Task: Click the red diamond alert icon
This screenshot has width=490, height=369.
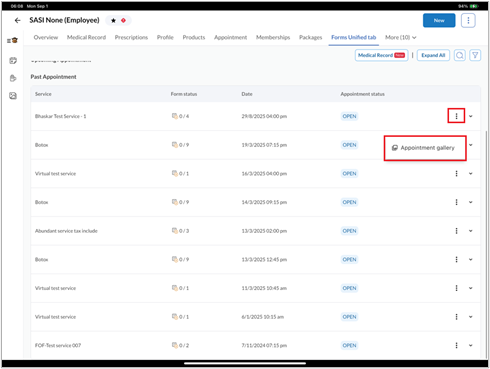Action: coord(123,21)
